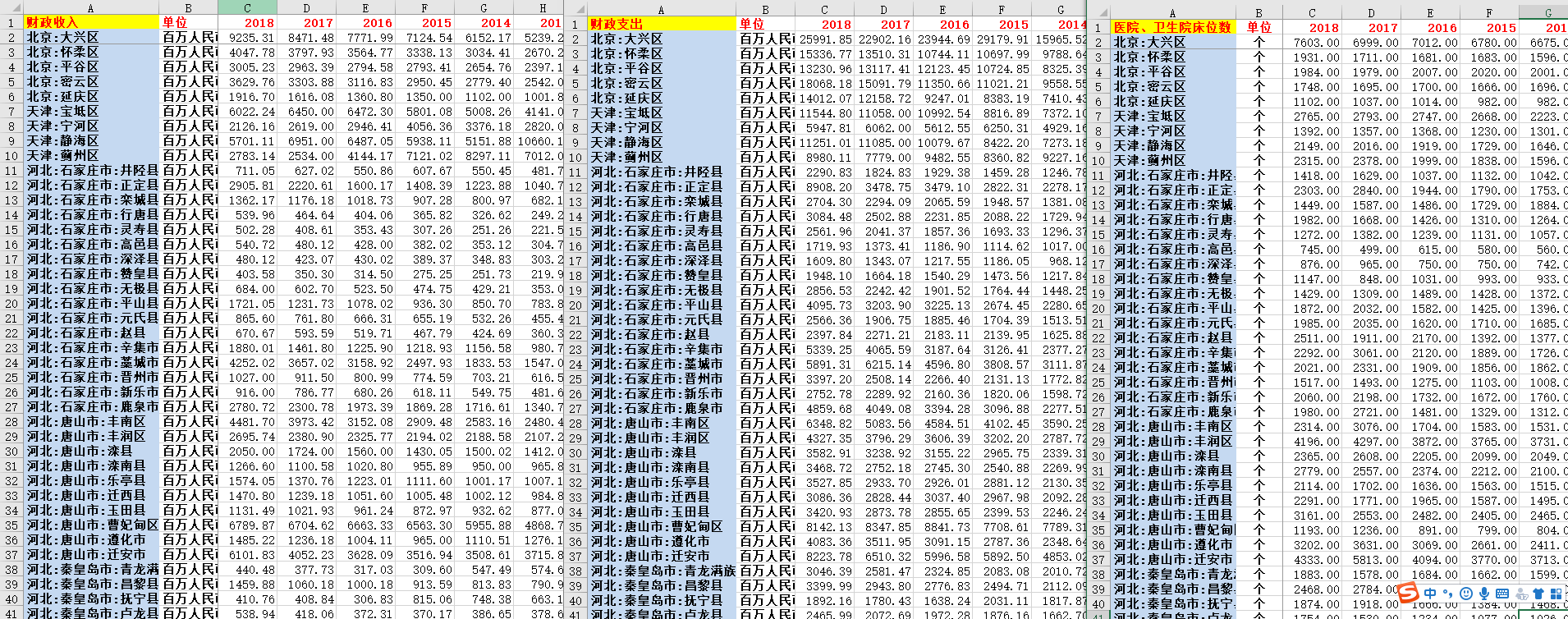Open the Sogou emoji smiley panel
The image size is (1568, 619).
coord(1466,594)
